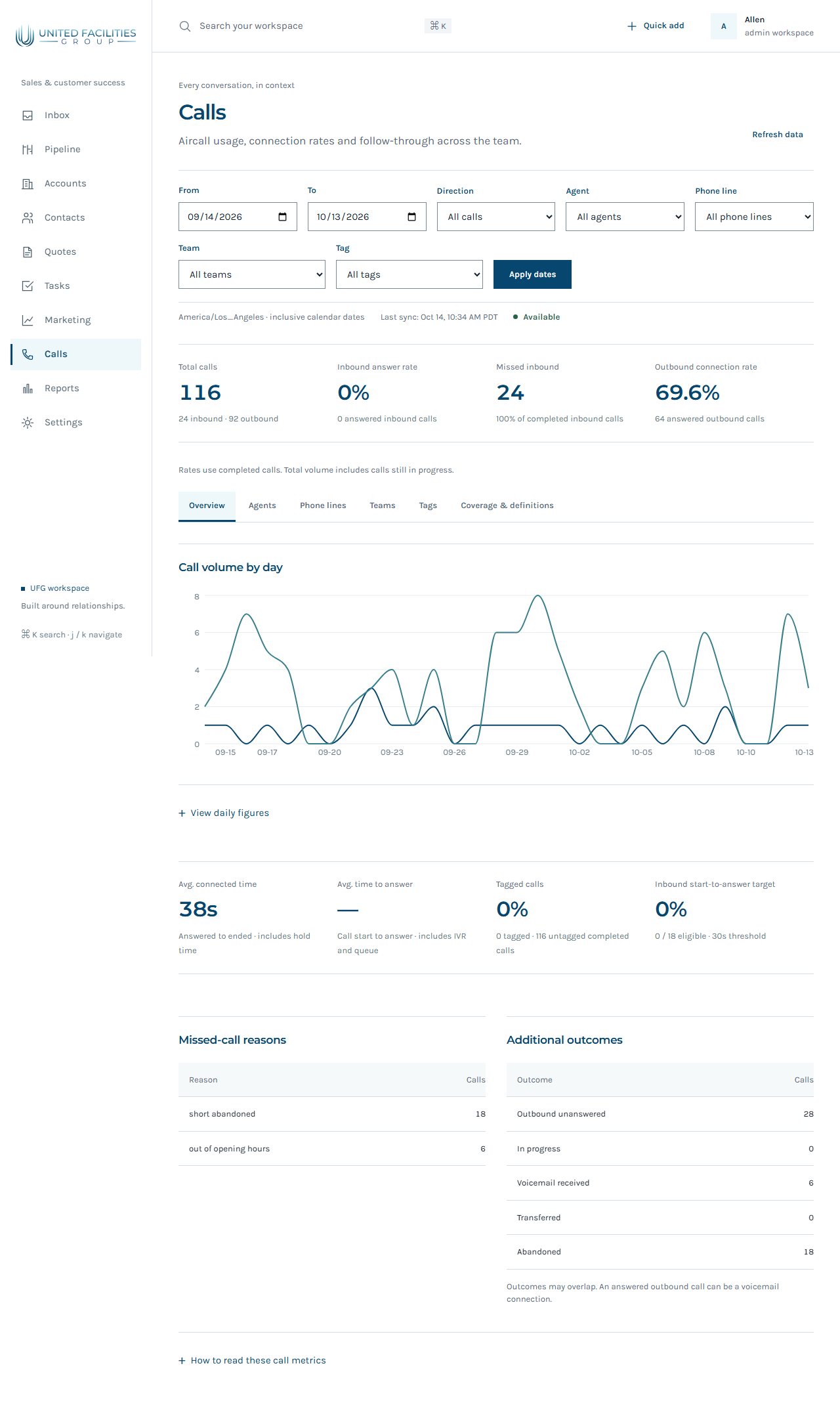Image resolution: width=840 pixels, height=1414 pixels.
Task: Open the Teams tab
Action: pos(383,506)
